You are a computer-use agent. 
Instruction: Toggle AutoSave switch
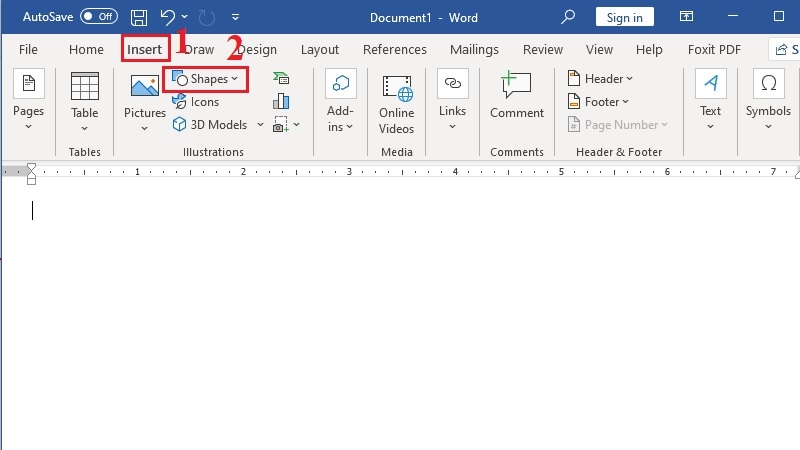click(x=98, y=16)
